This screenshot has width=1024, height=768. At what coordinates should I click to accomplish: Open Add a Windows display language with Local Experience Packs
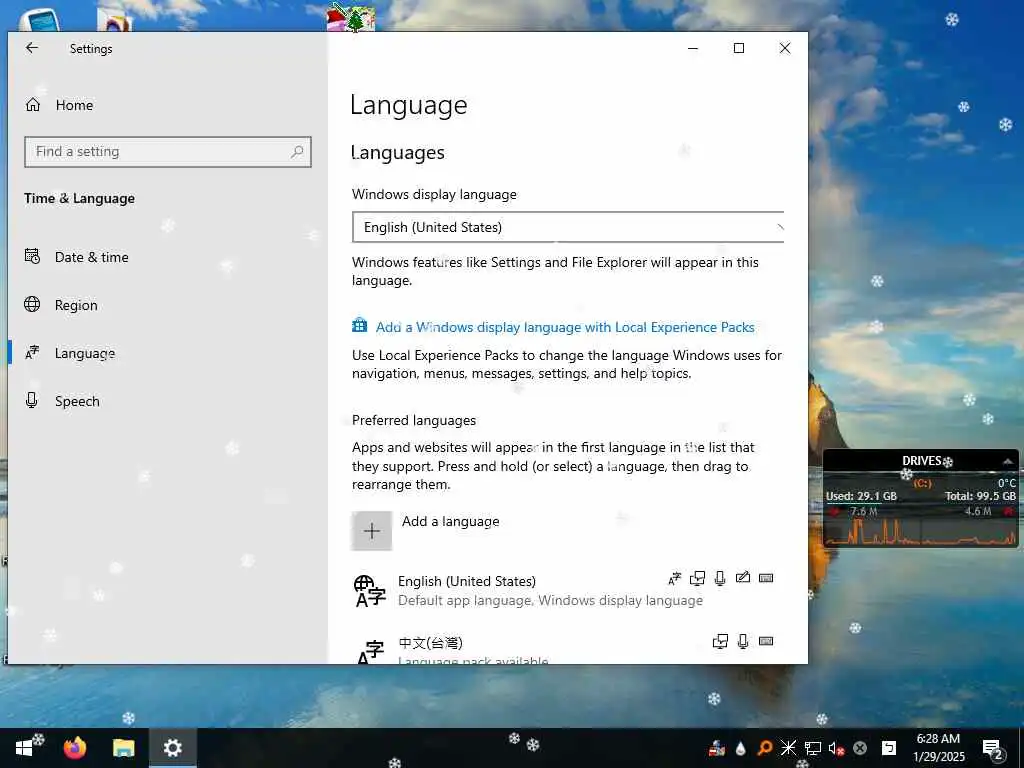[565, 327]
